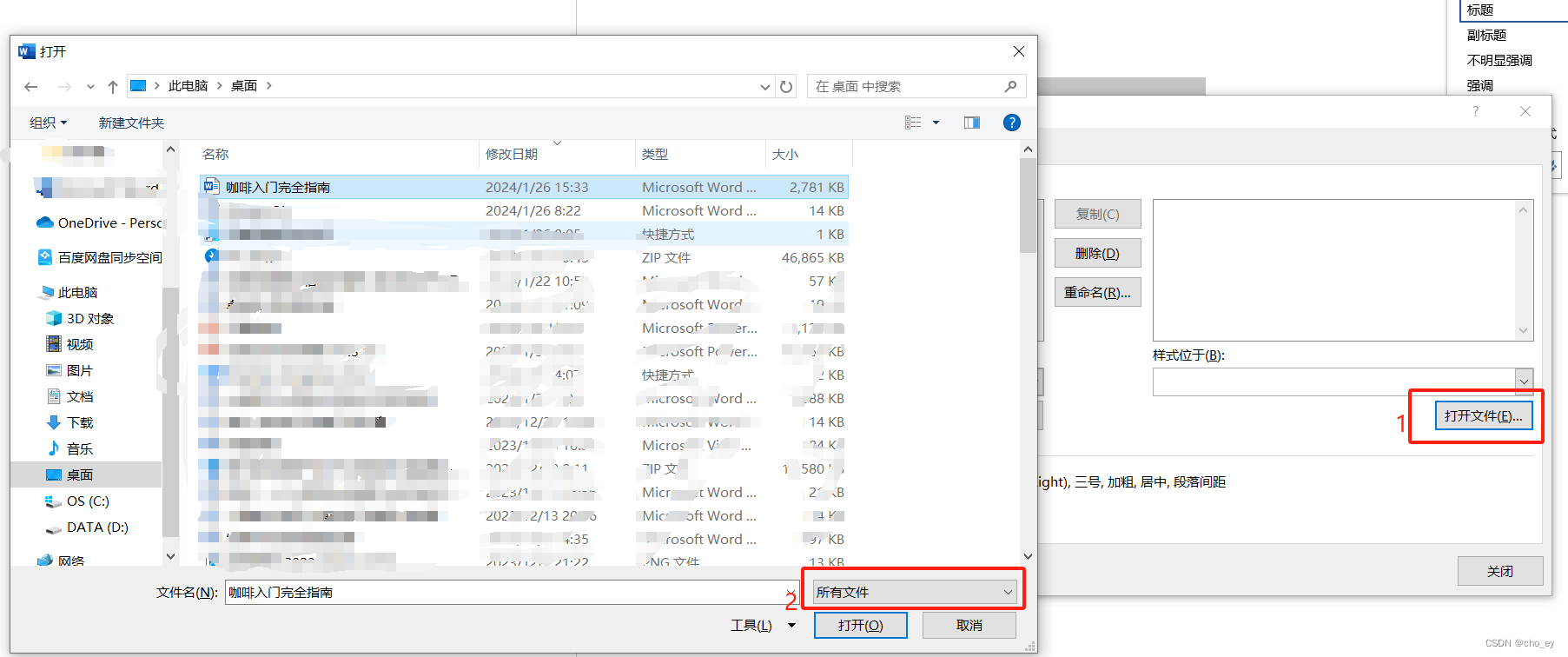Click the blue help icon

tap(1011, 123)
